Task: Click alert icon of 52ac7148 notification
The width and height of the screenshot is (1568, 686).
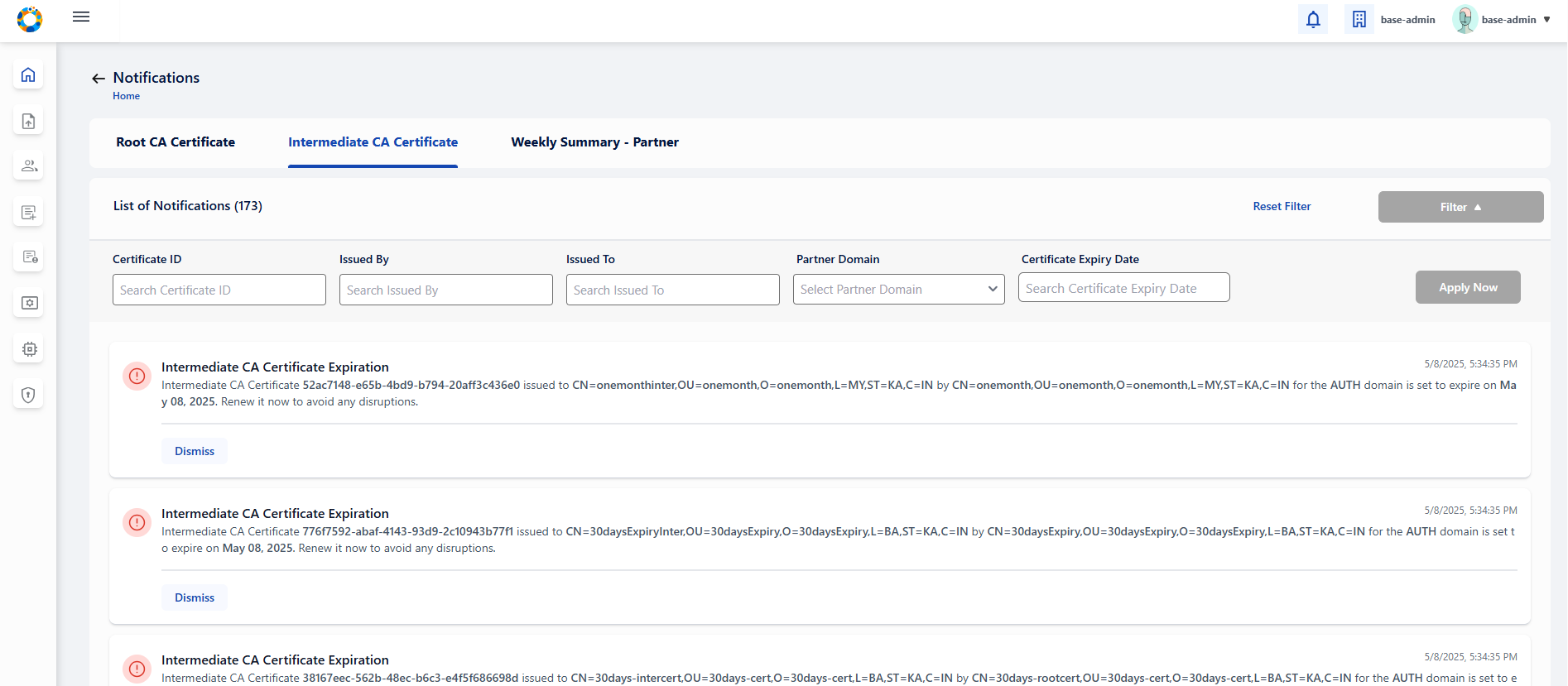Action: [x=137, y=376]
